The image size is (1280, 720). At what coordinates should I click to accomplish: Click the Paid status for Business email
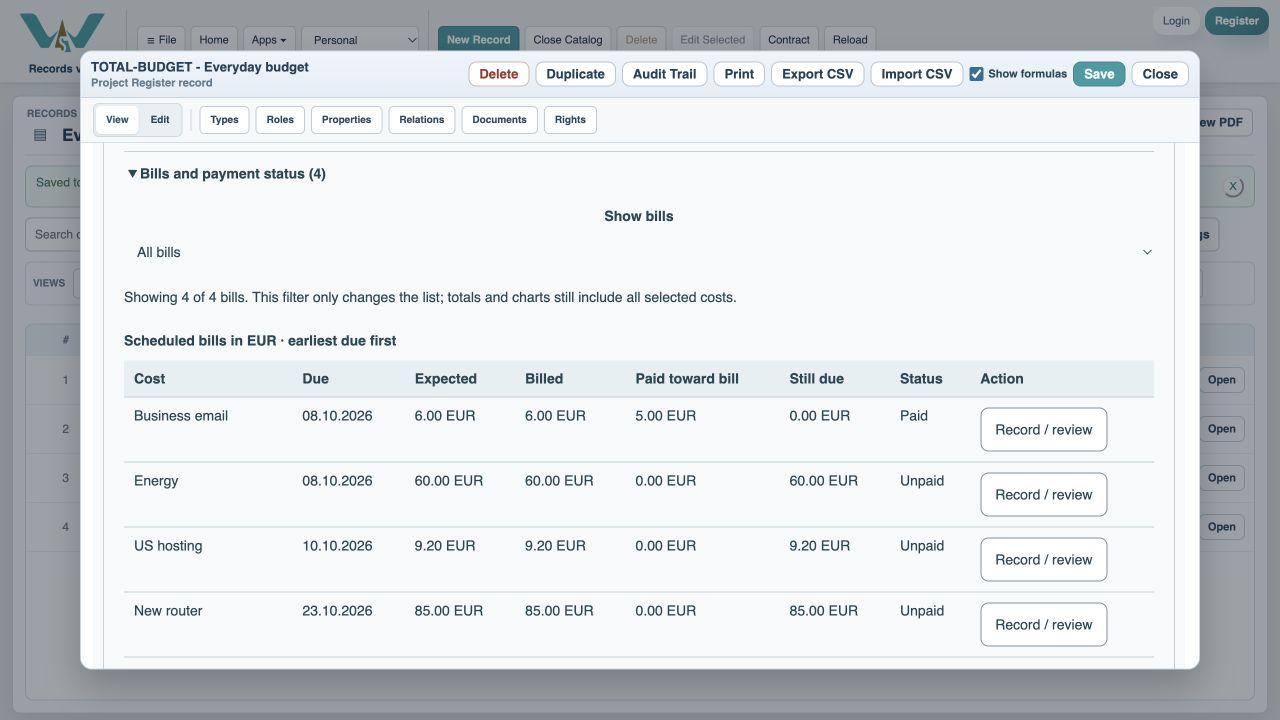tap(914, 416)
